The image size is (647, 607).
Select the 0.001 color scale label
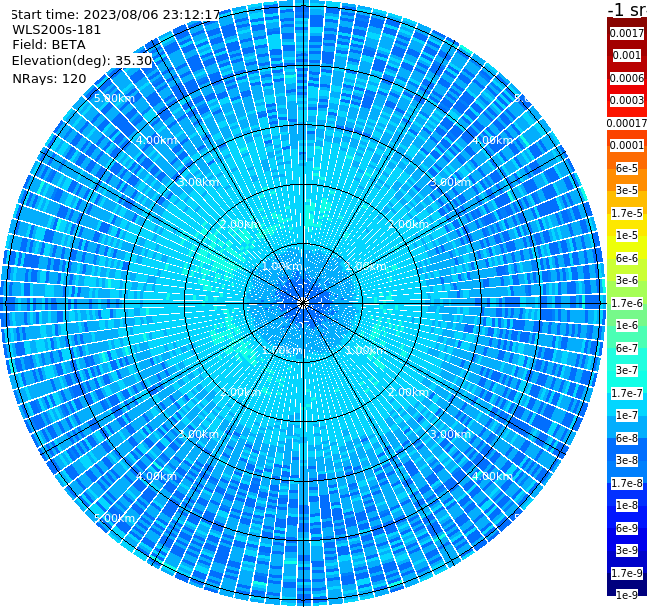(x=627, y=56)
